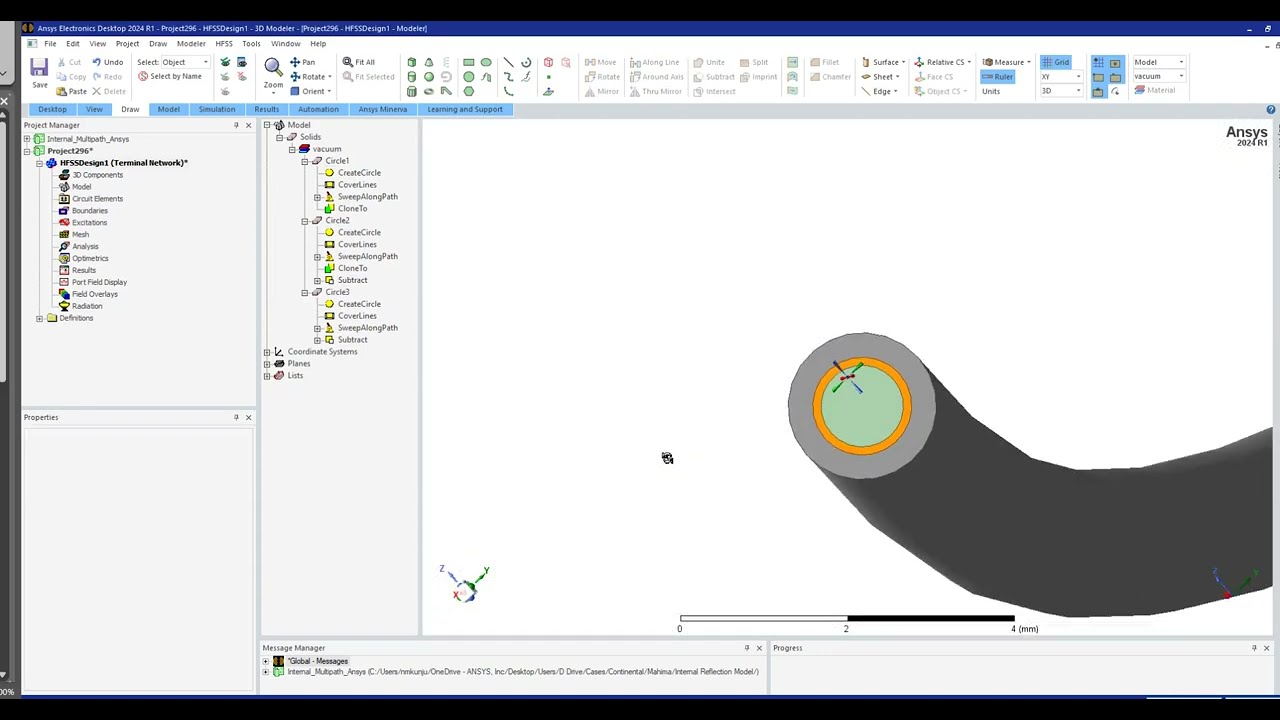1280x720 pixels.
Task: Open the Orient dropdown
Action: 329,91
